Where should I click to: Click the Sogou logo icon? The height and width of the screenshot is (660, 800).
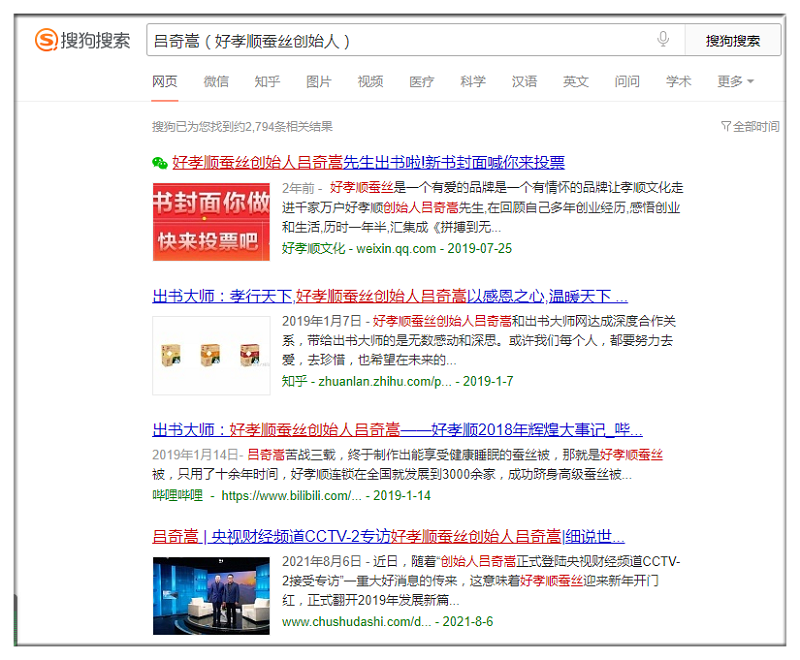coord(46,40)
